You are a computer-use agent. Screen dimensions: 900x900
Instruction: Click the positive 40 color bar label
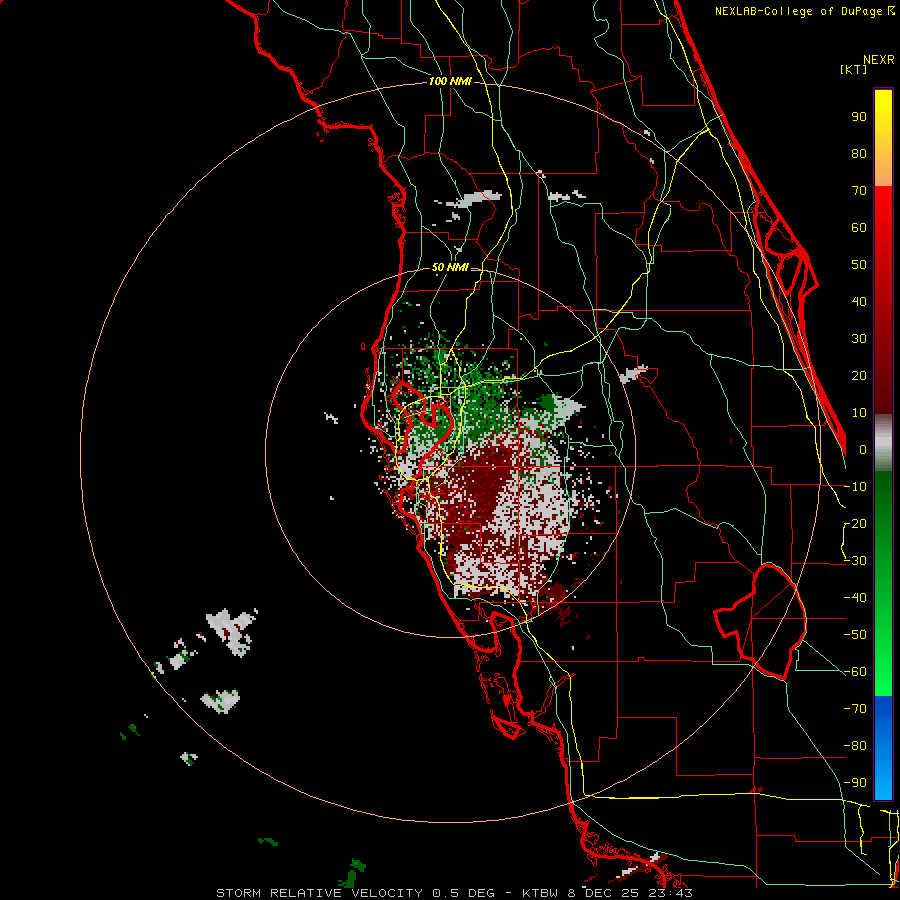pyautogui.click(x=859, y=302)
